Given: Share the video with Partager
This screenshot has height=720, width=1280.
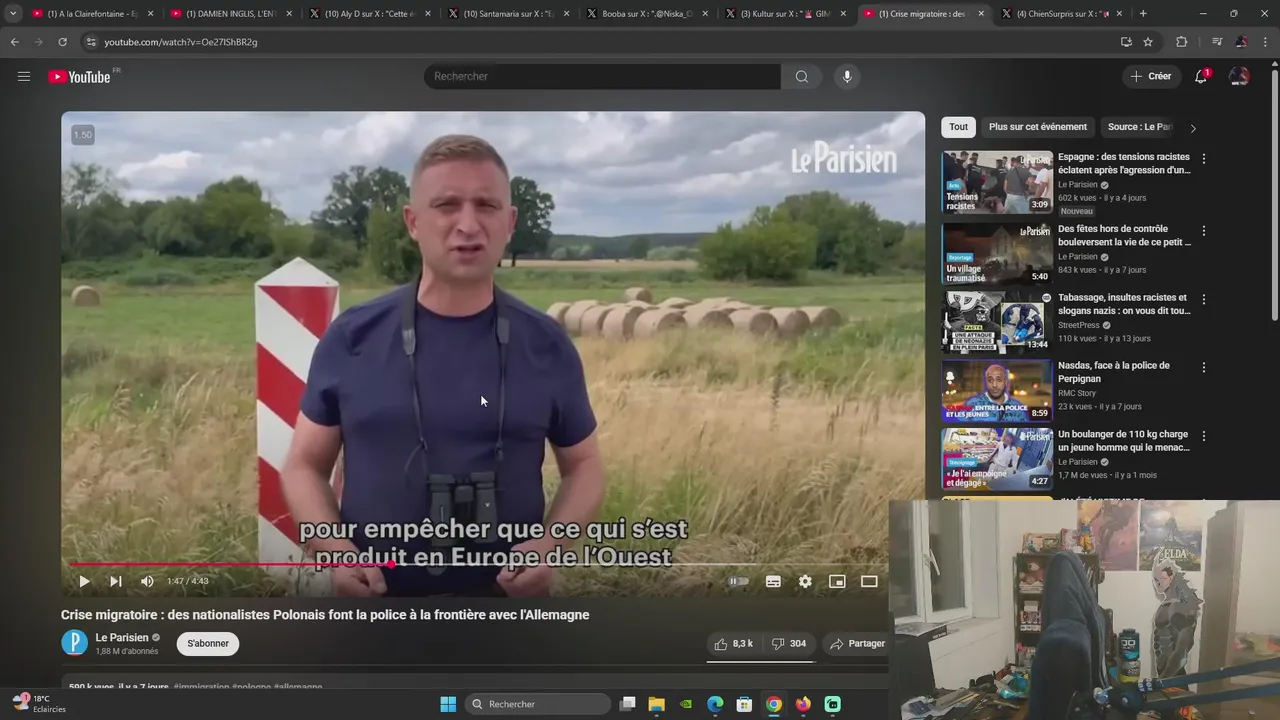Looking at the screenshot, I should tap(857, 644).
